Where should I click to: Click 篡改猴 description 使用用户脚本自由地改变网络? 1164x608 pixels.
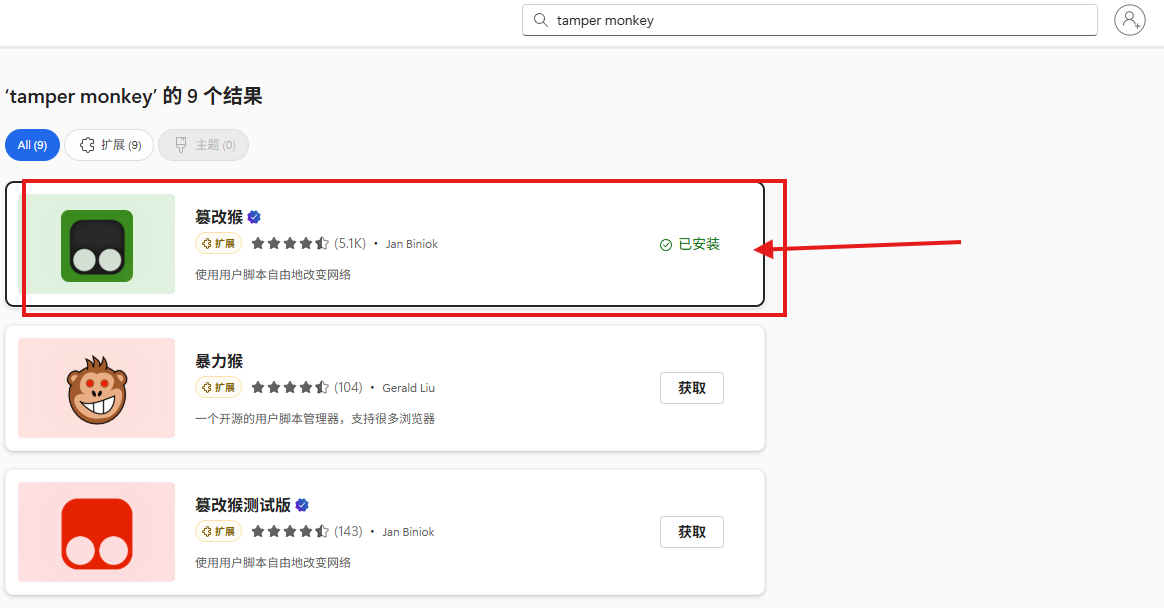point(273,275)
